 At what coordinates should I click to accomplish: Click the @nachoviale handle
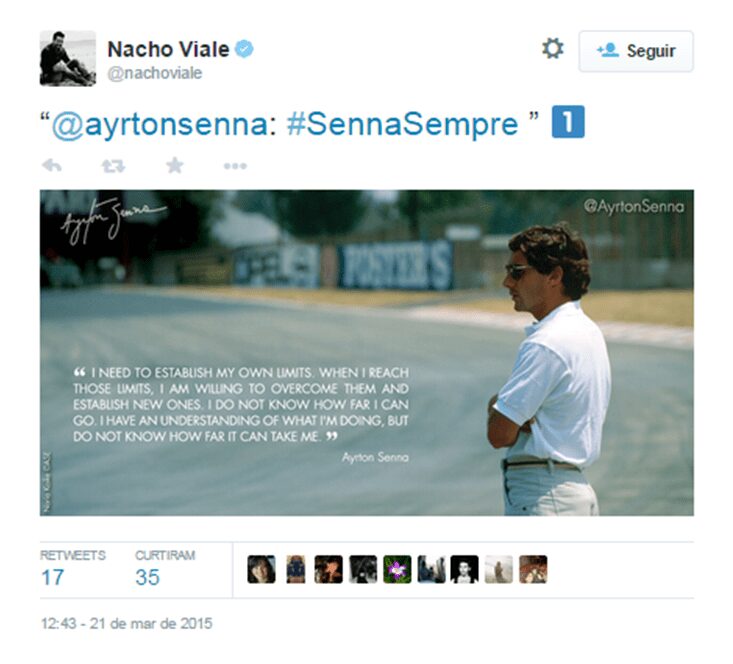coord(155,73)
